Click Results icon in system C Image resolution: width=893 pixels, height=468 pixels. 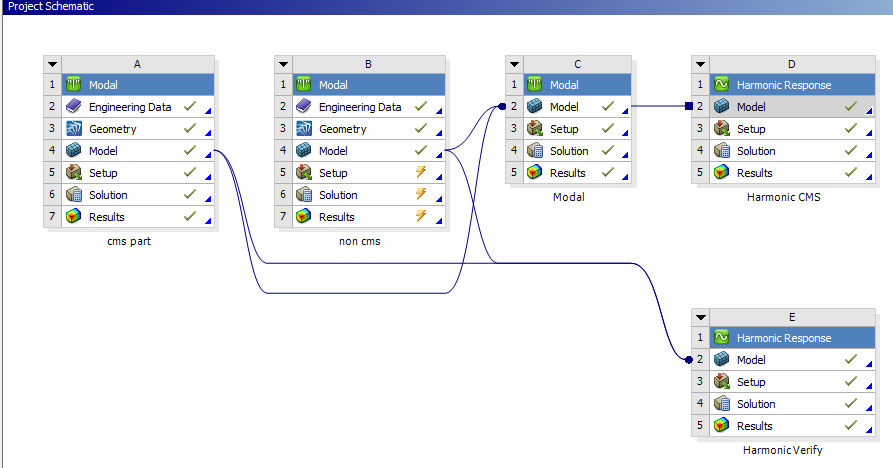[x=534, y=172]
